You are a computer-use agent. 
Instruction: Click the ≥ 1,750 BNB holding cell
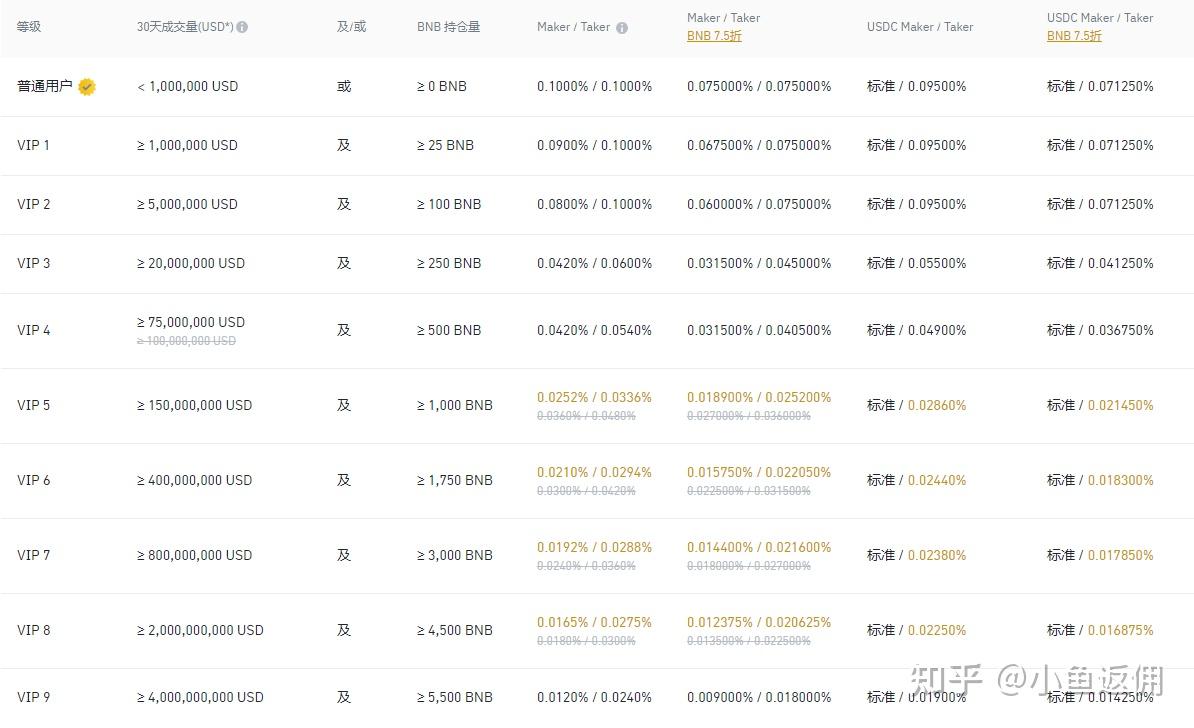(455, 480)
